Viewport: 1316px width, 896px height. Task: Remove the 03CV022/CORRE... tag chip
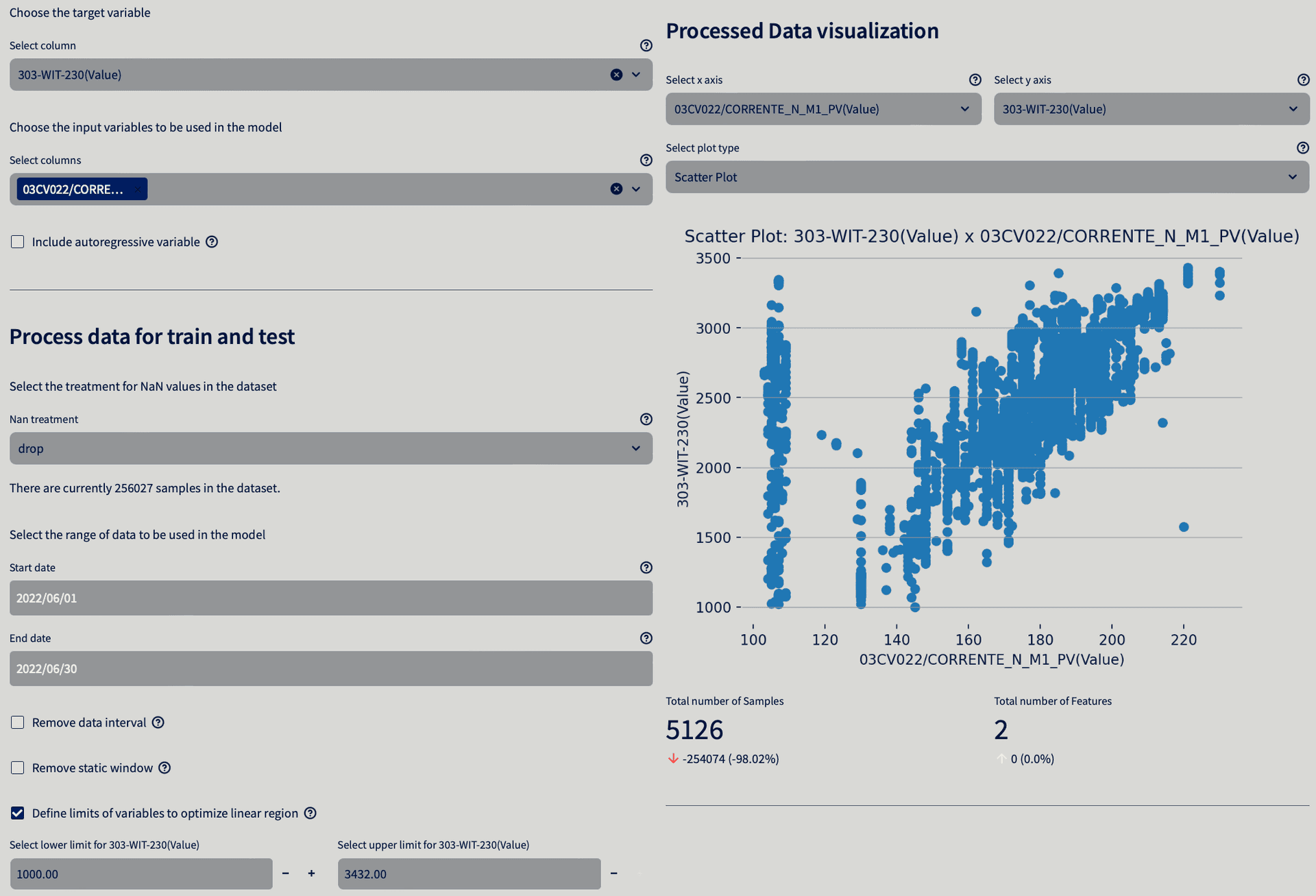tap(137, 189)
